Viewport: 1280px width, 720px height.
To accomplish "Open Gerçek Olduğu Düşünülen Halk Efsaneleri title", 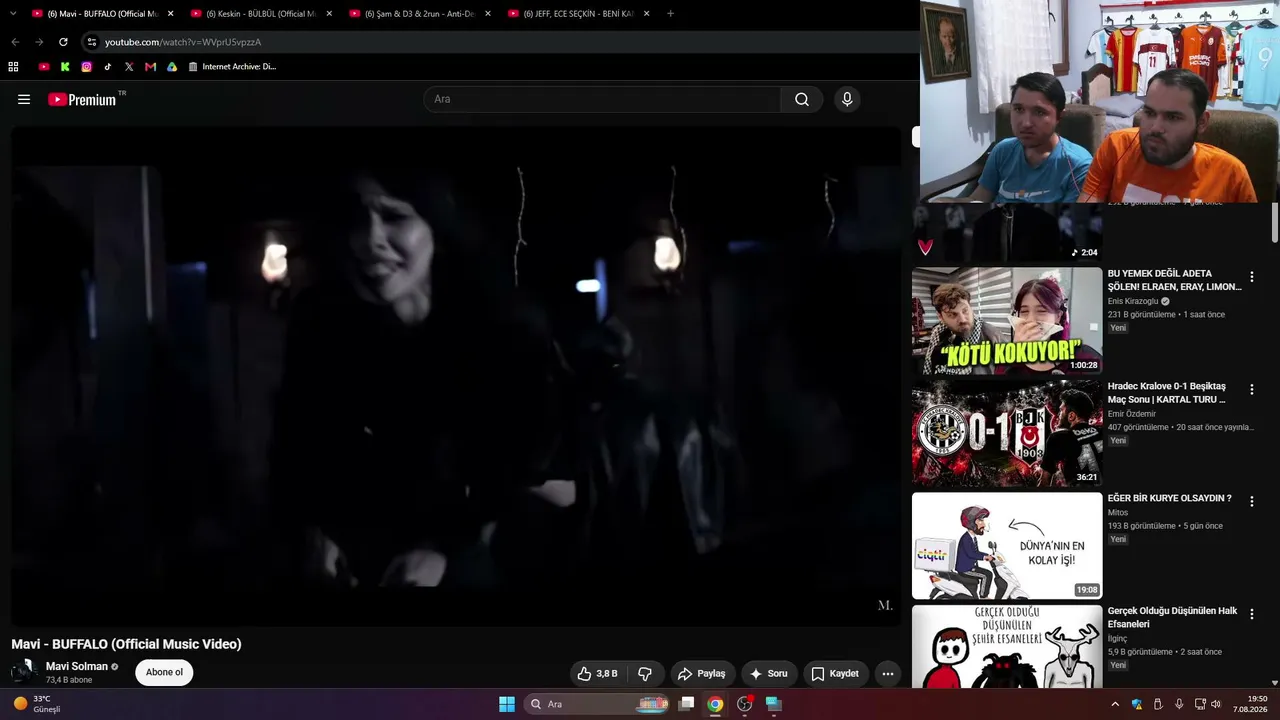I will (1173, 617).
